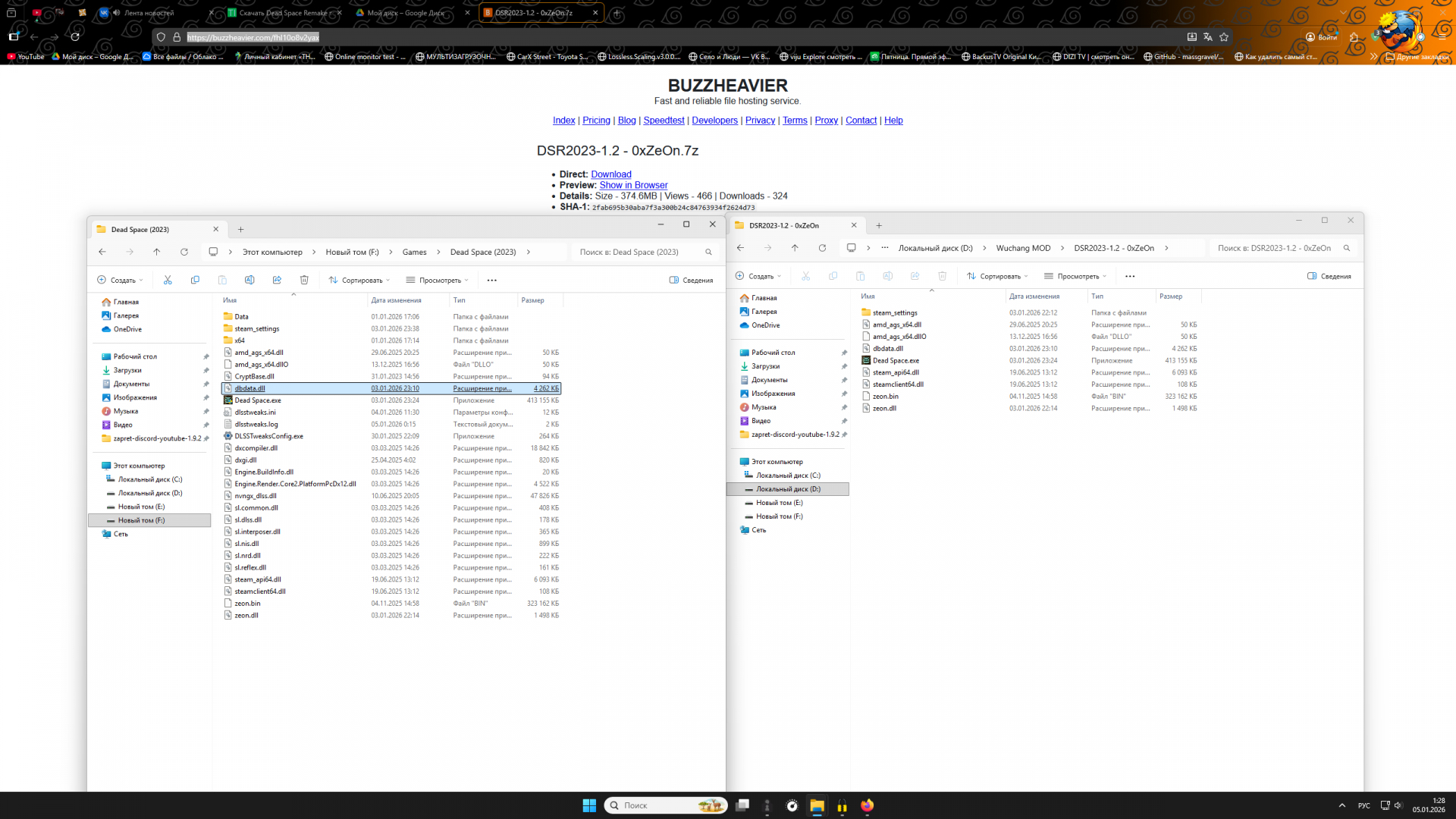
Task: Toggle Сведения details pane in right window
Action: [1329, 276]
